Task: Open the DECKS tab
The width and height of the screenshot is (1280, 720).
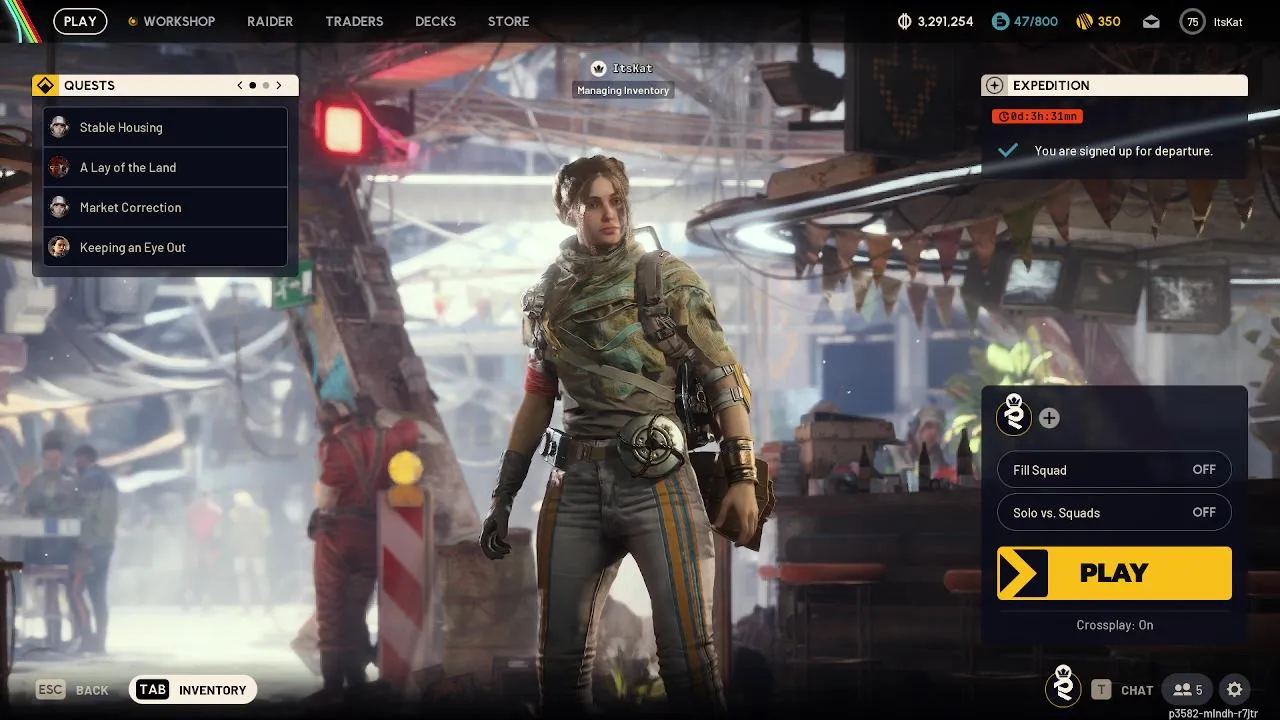Action: (435, 21)
